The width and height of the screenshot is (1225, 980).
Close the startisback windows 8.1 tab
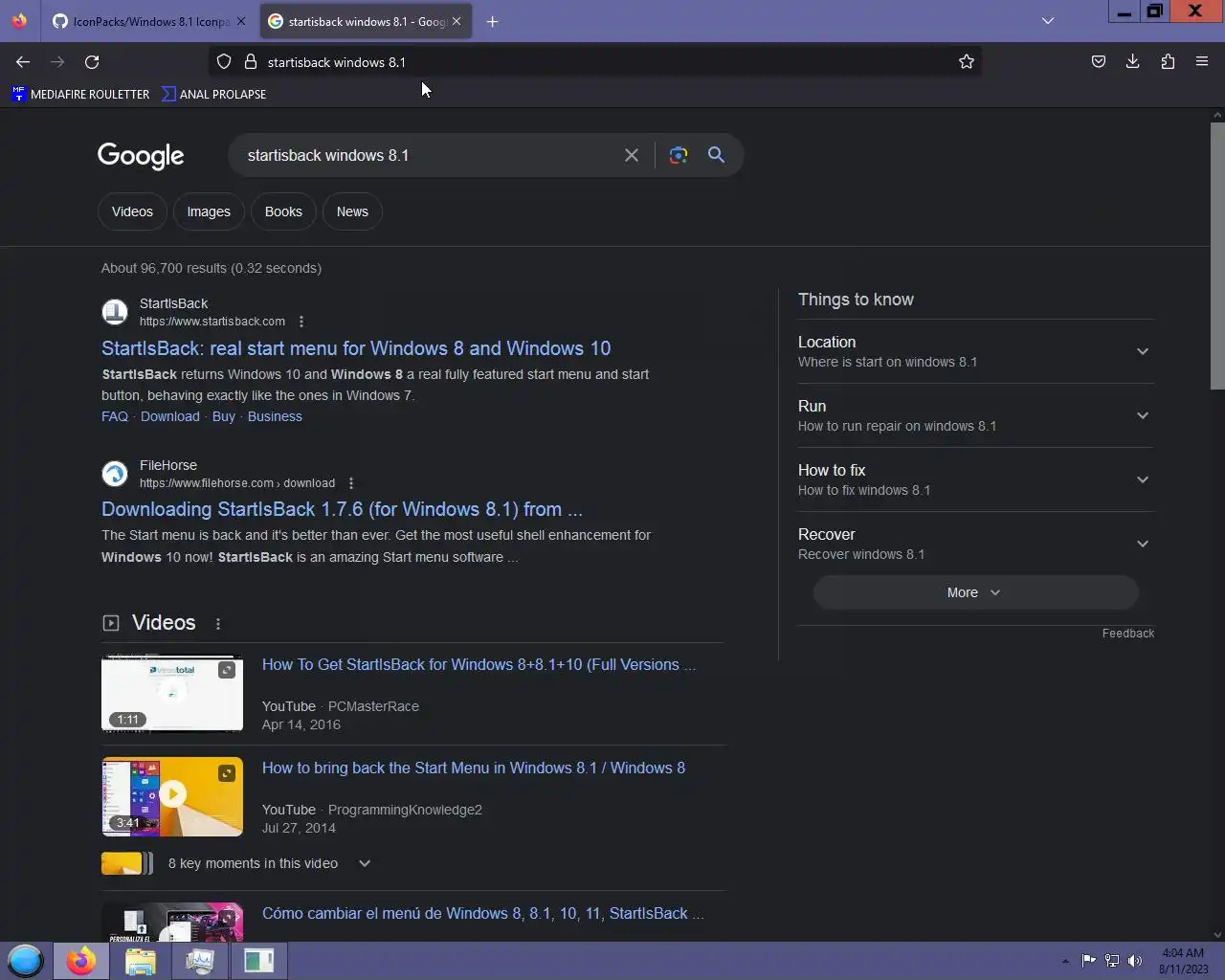457,21
